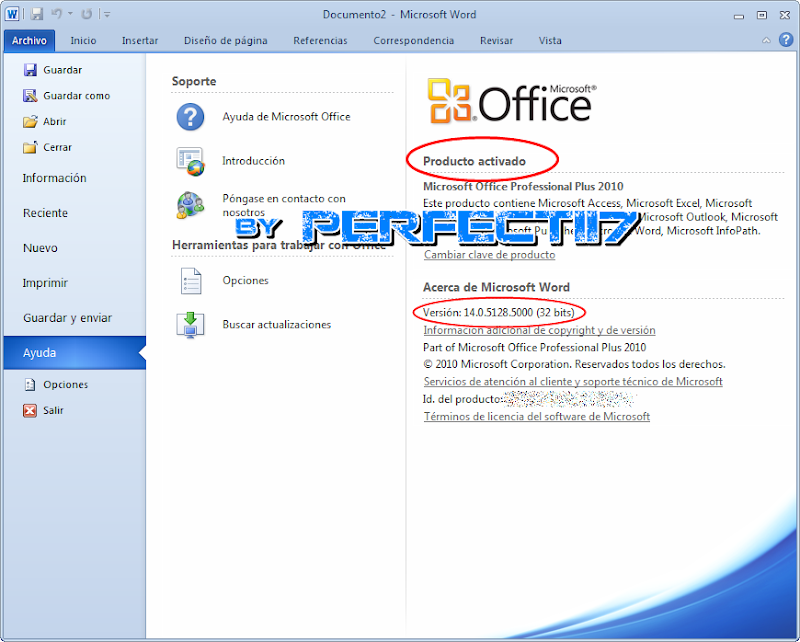Open Introducción under Soporte
Viewport: 800px width, 642px height.
click(x=254, y=161)
